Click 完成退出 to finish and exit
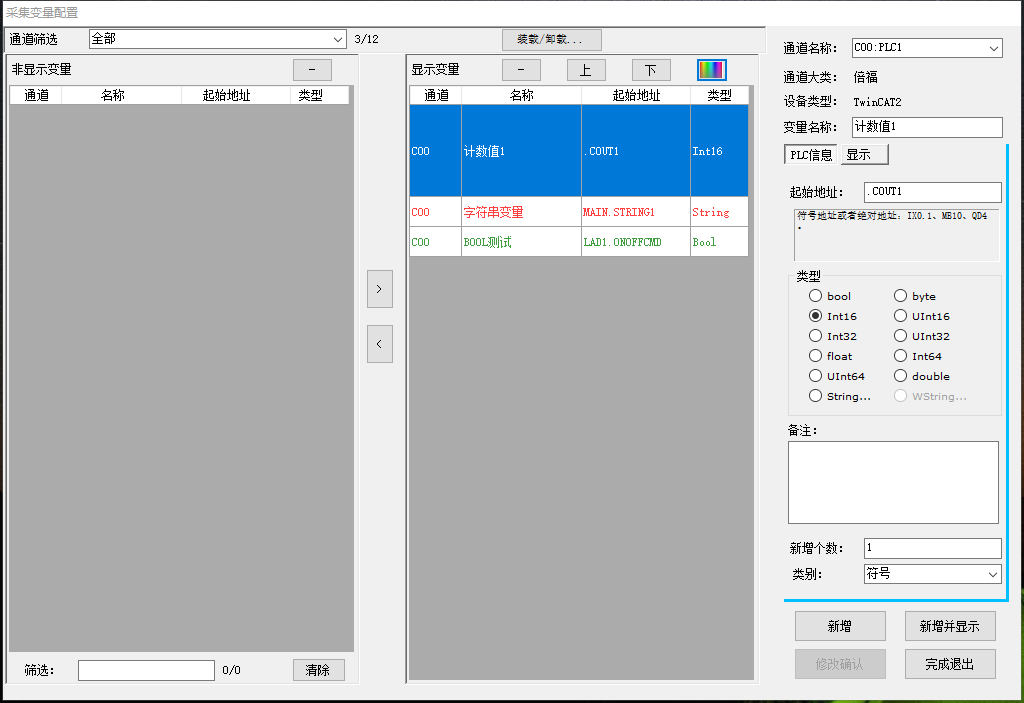 point(949,663)
